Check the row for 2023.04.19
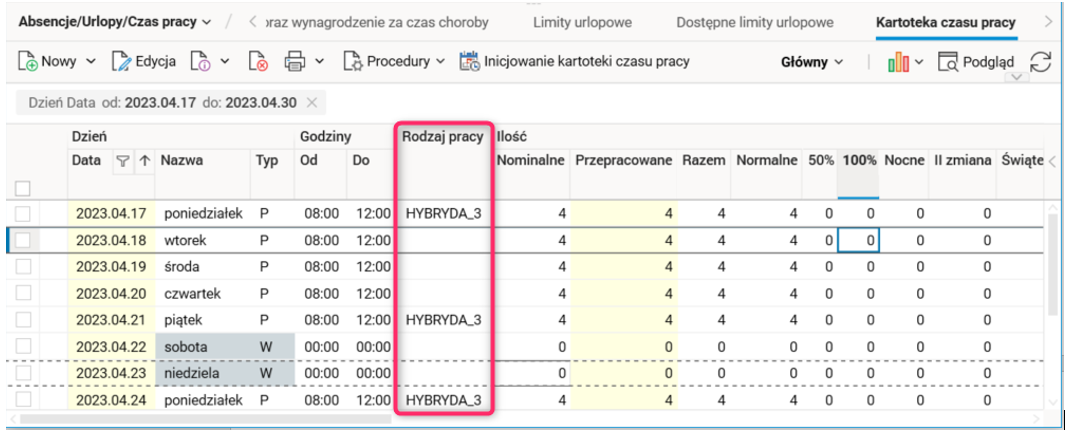Screen dimensions: 1071x437 (23, 266)
